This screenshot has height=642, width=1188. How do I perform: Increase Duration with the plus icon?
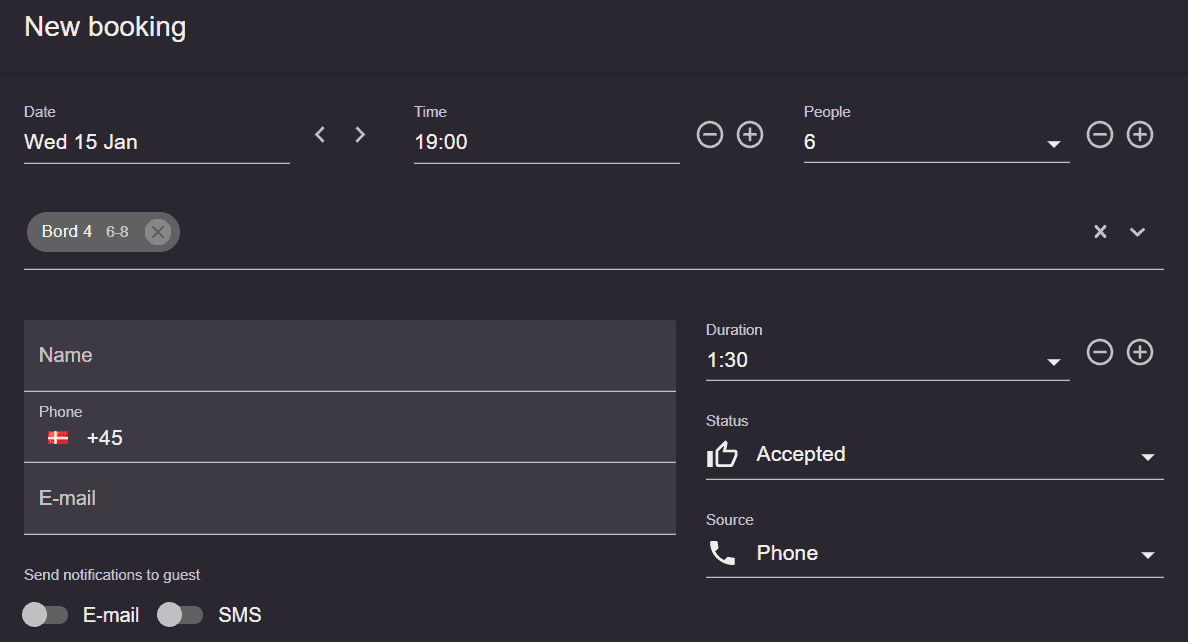click(x=1139, y=352)
